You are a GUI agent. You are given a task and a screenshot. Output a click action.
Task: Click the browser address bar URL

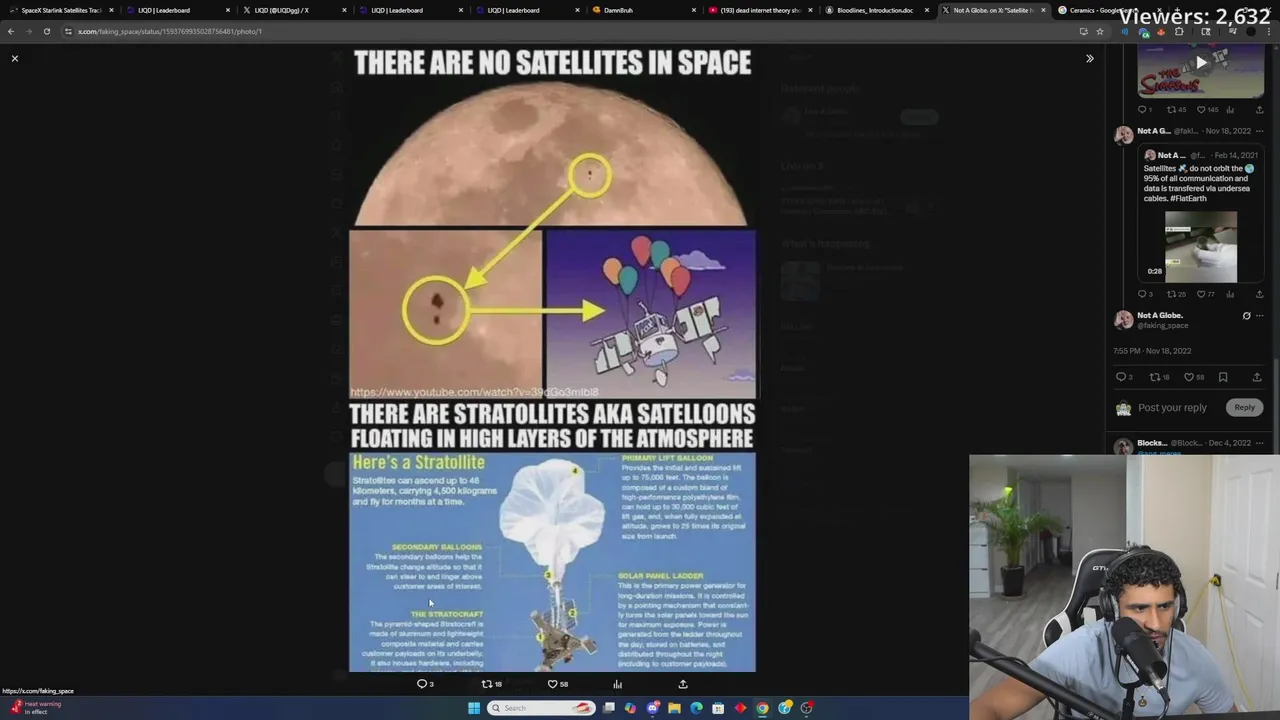tap(170, 31)
